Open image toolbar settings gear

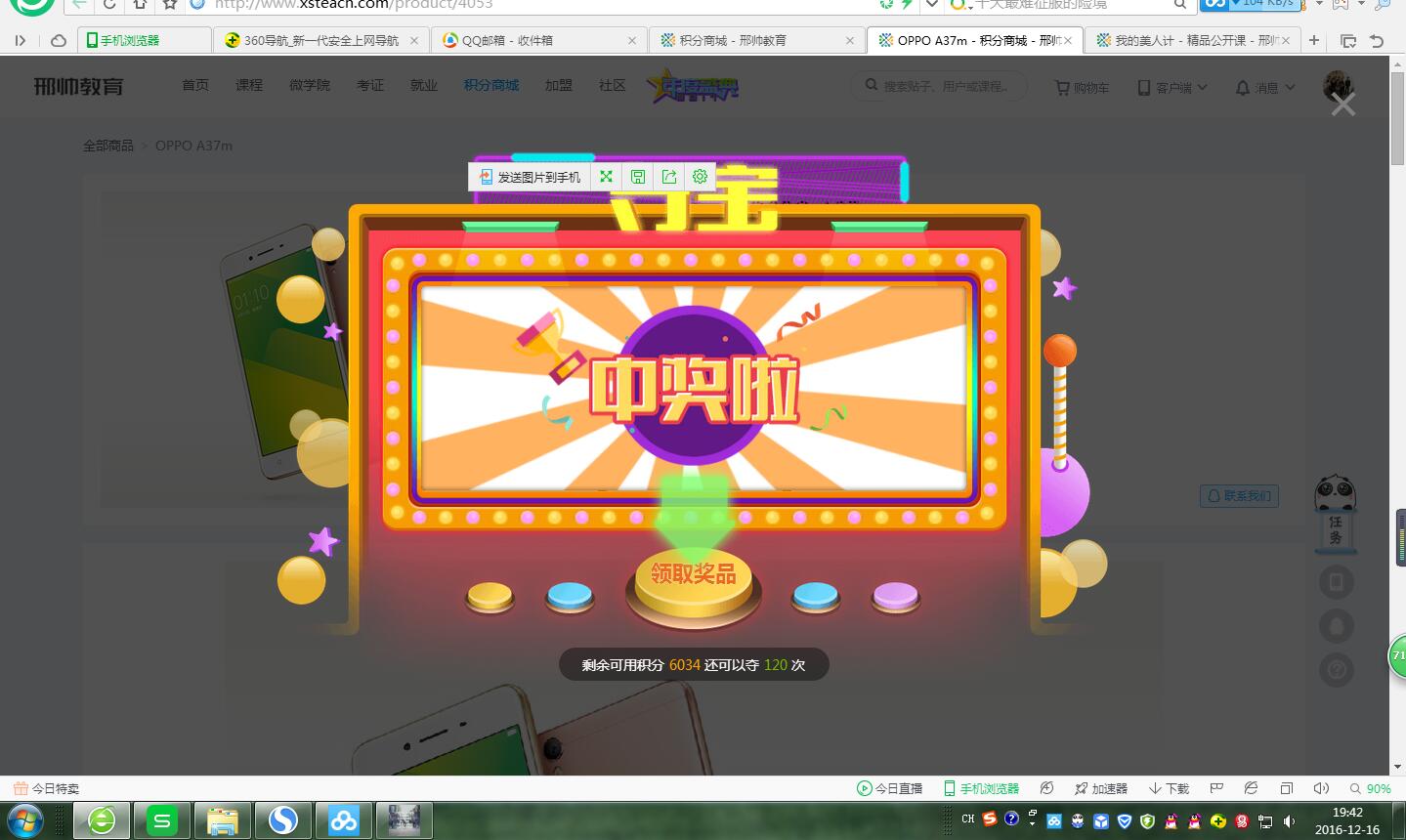point(700,177)
